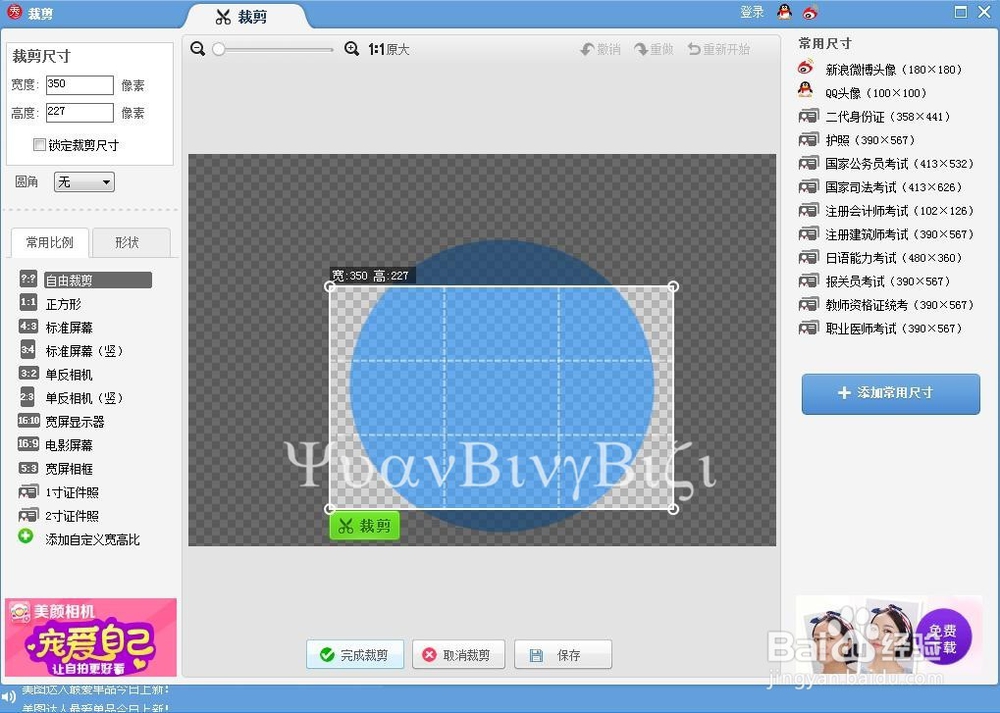Choose 教师资格证统考 (390×567) preset

click(886, 305)
